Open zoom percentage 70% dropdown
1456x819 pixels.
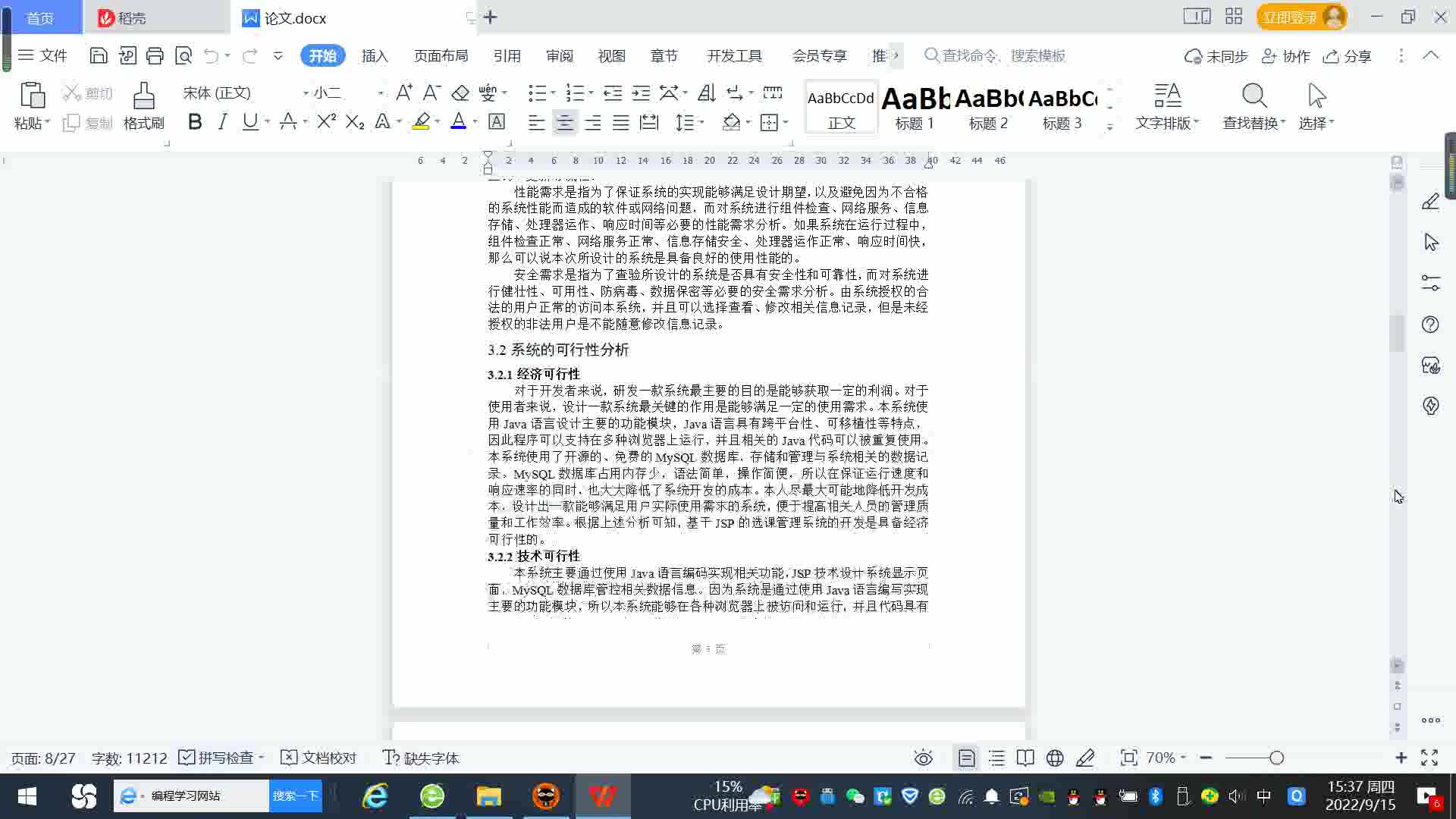[x=1166, y=758]
